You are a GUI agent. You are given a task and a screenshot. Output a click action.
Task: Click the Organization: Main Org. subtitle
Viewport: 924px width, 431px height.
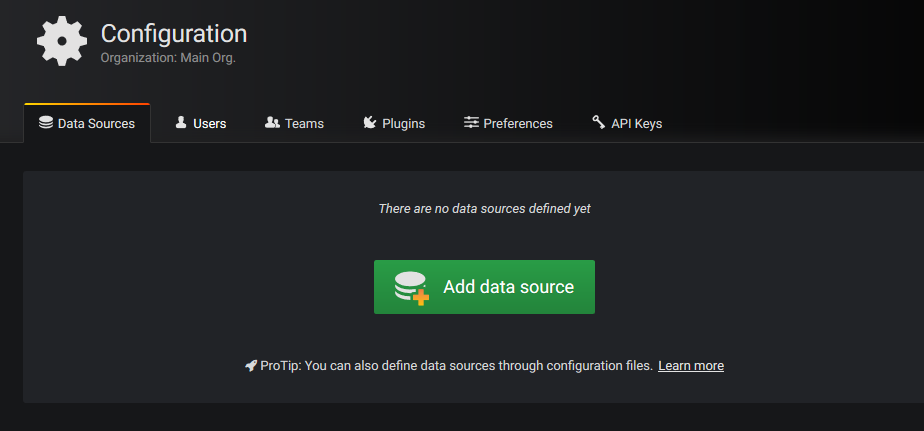pyautogui.click(x=168, y=58)
